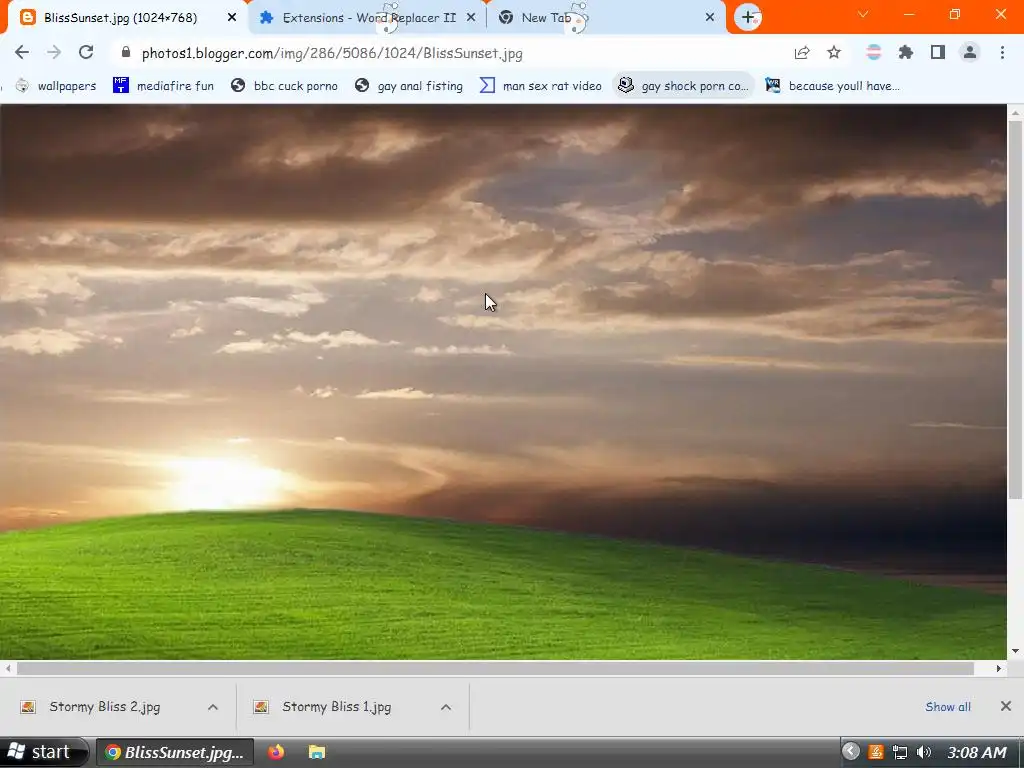Go back to the previous page
Screen dimensions: 1024x768
tap(22, 53)
